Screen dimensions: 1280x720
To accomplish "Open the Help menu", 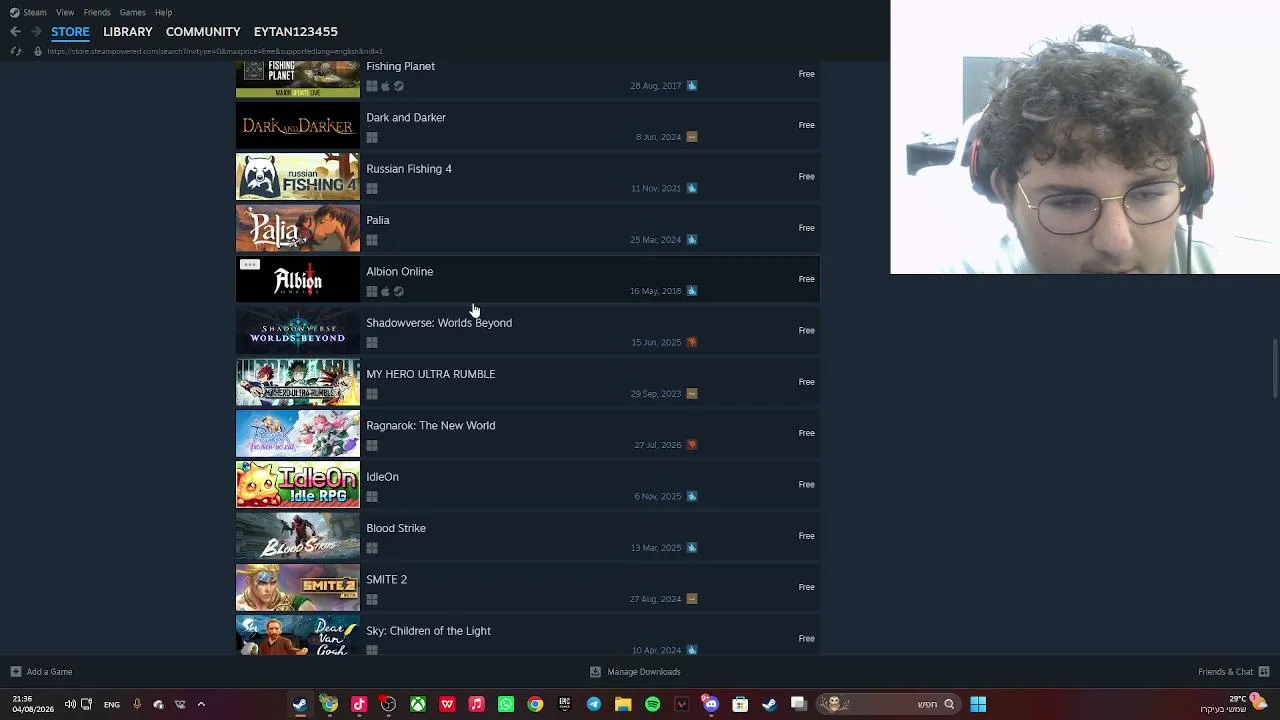I will [x=164, y=12].
